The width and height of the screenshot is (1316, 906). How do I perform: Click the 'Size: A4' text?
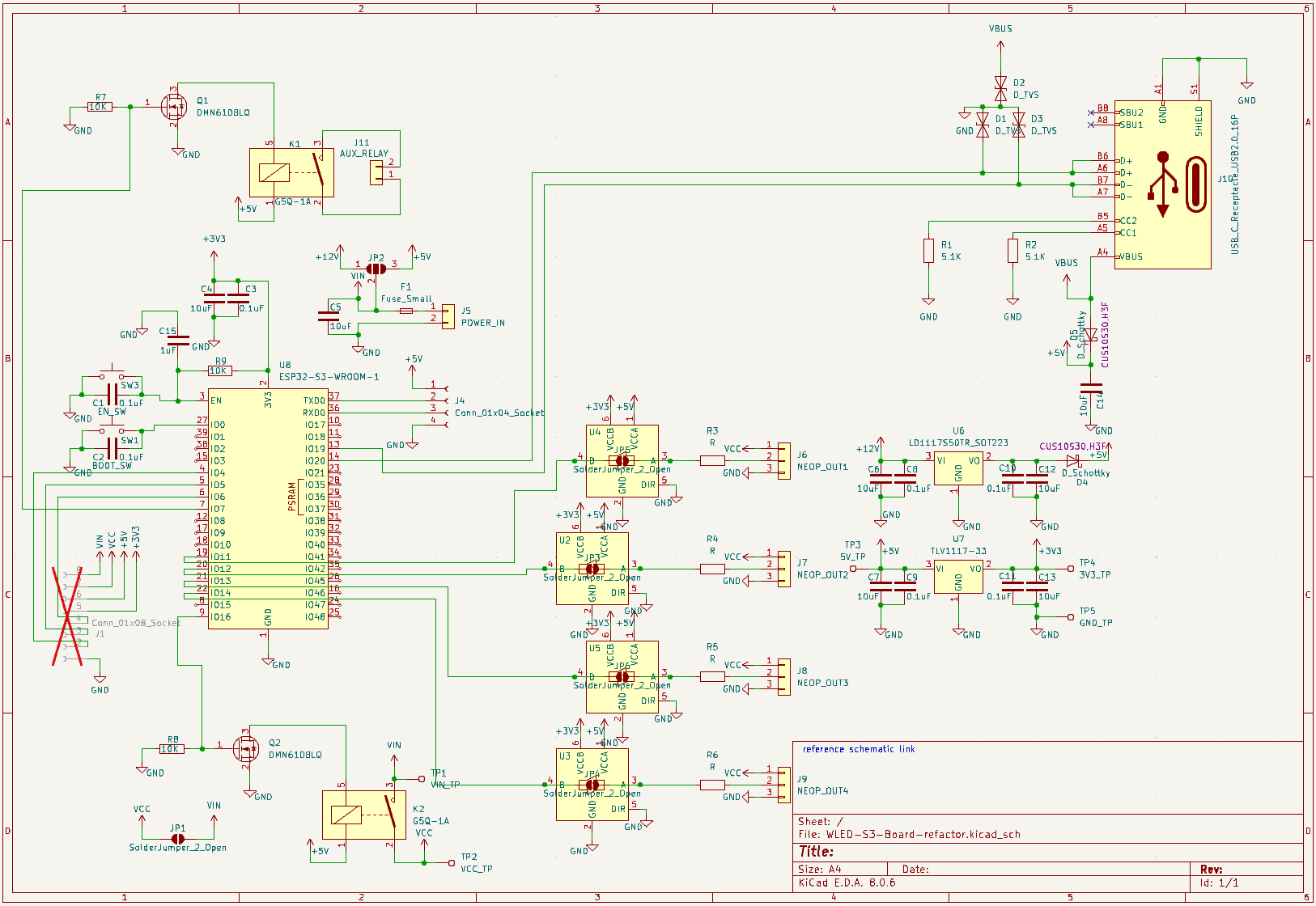pyautogui.click(x=819, y=869)
